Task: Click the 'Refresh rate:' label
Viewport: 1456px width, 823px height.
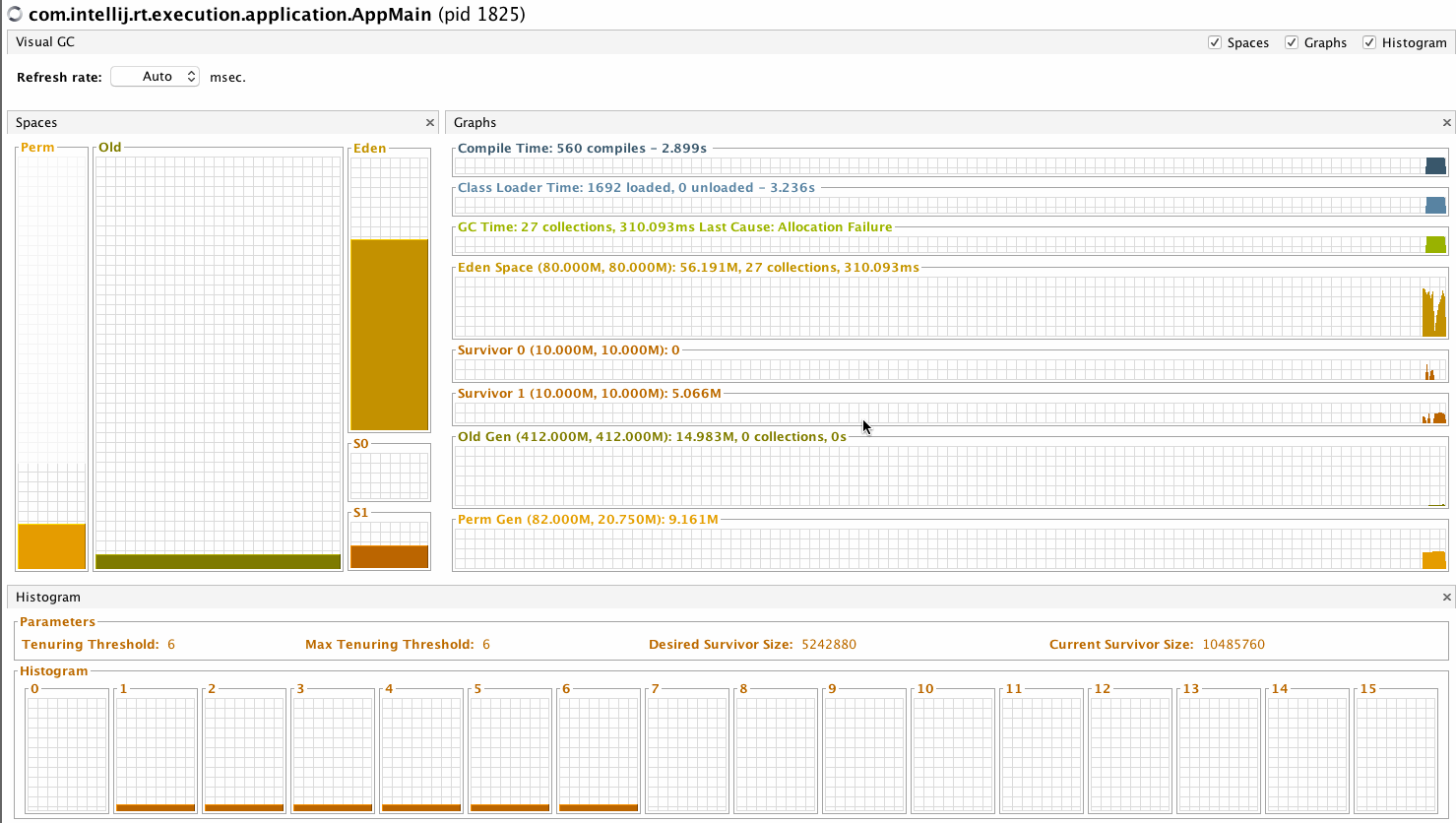Action: (x=59, y=78)
